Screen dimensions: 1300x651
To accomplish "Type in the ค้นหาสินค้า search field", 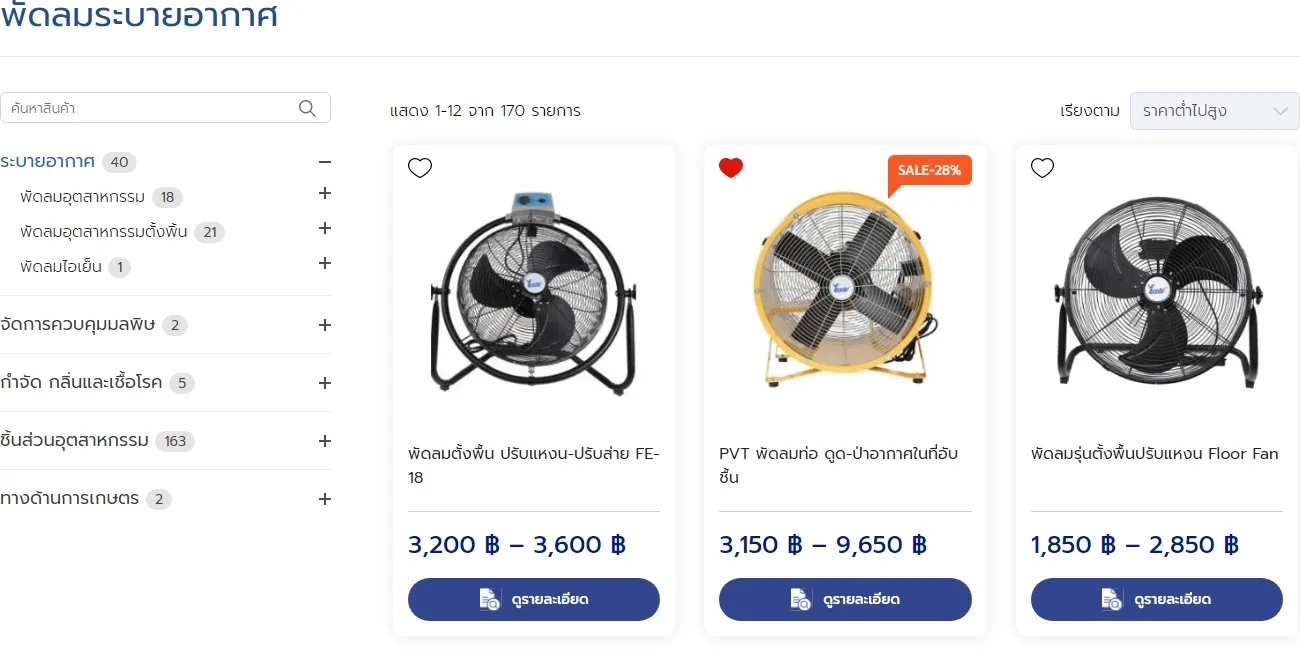I will click(x=150, y=108).
